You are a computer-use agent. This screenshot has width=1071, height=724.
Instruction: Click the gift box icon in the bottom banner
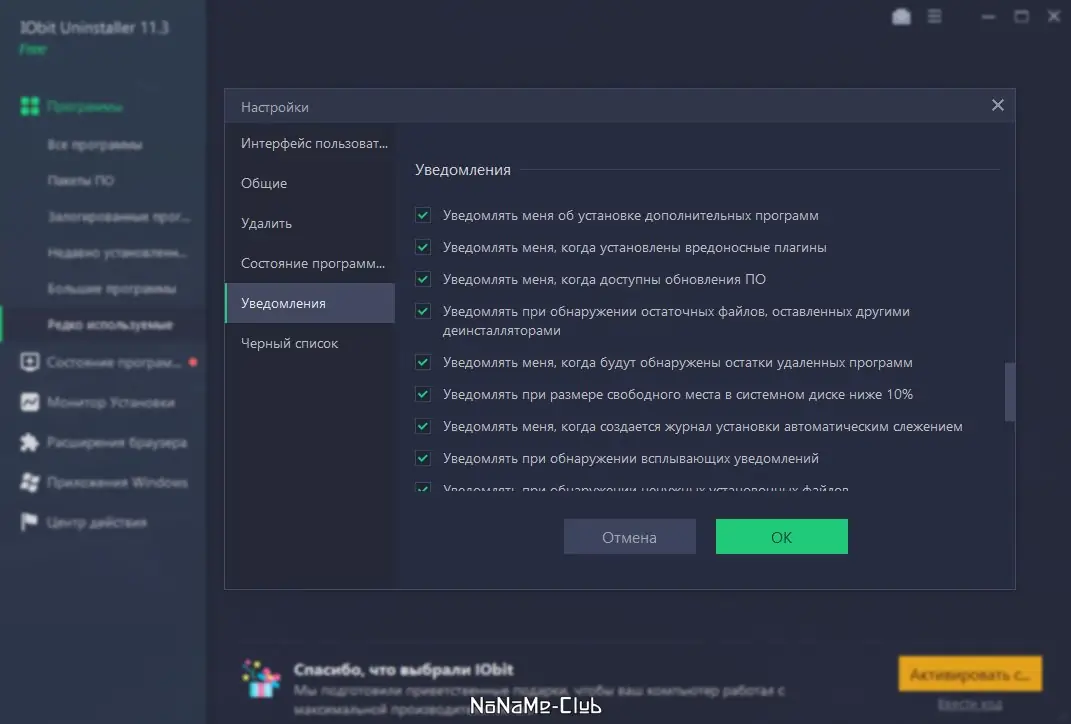(261, 678)
